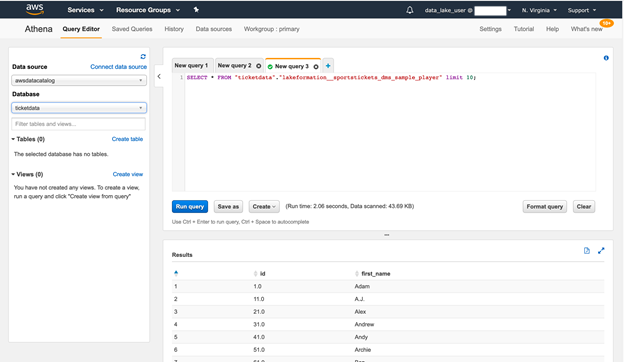The width and height of the screenshot is (624, 362).
Task: Select the Alex cell in results
Action: point(360,312)
